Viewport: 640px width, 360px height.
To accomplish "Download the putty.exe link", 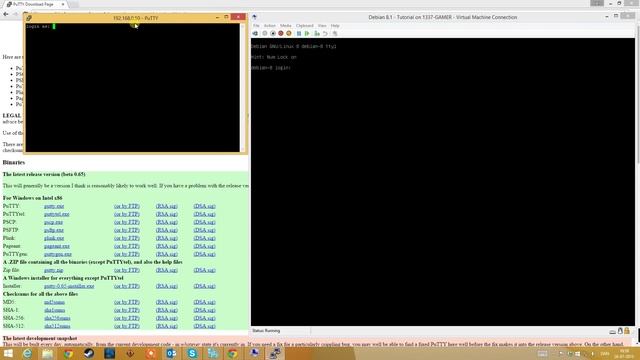I will click(x=54, y=206).
